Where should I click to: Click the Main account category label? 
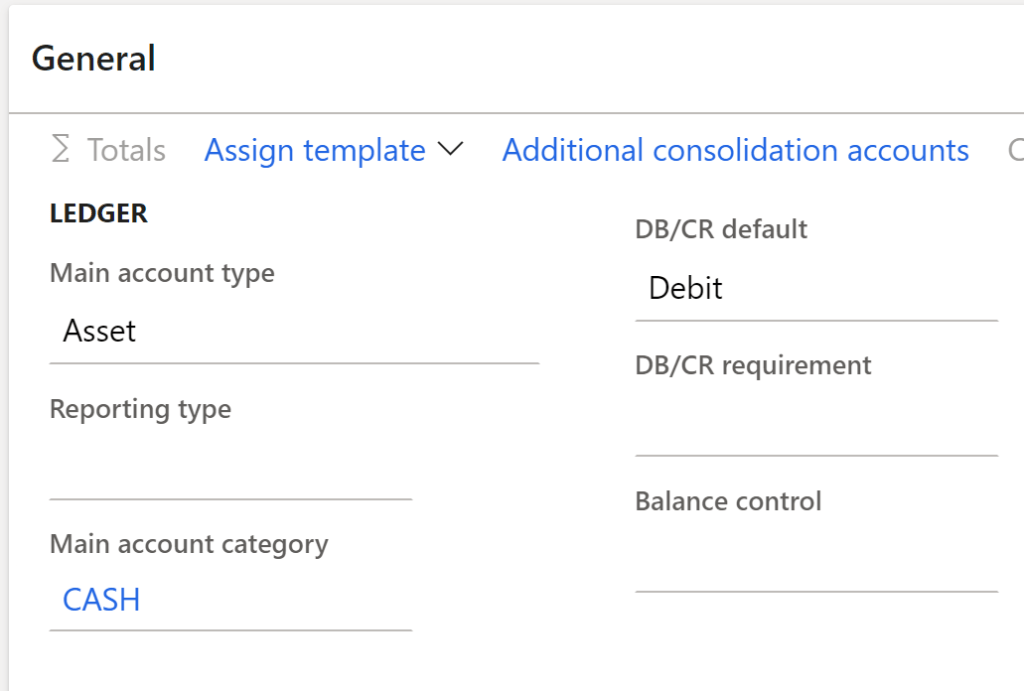click(189, 544)
